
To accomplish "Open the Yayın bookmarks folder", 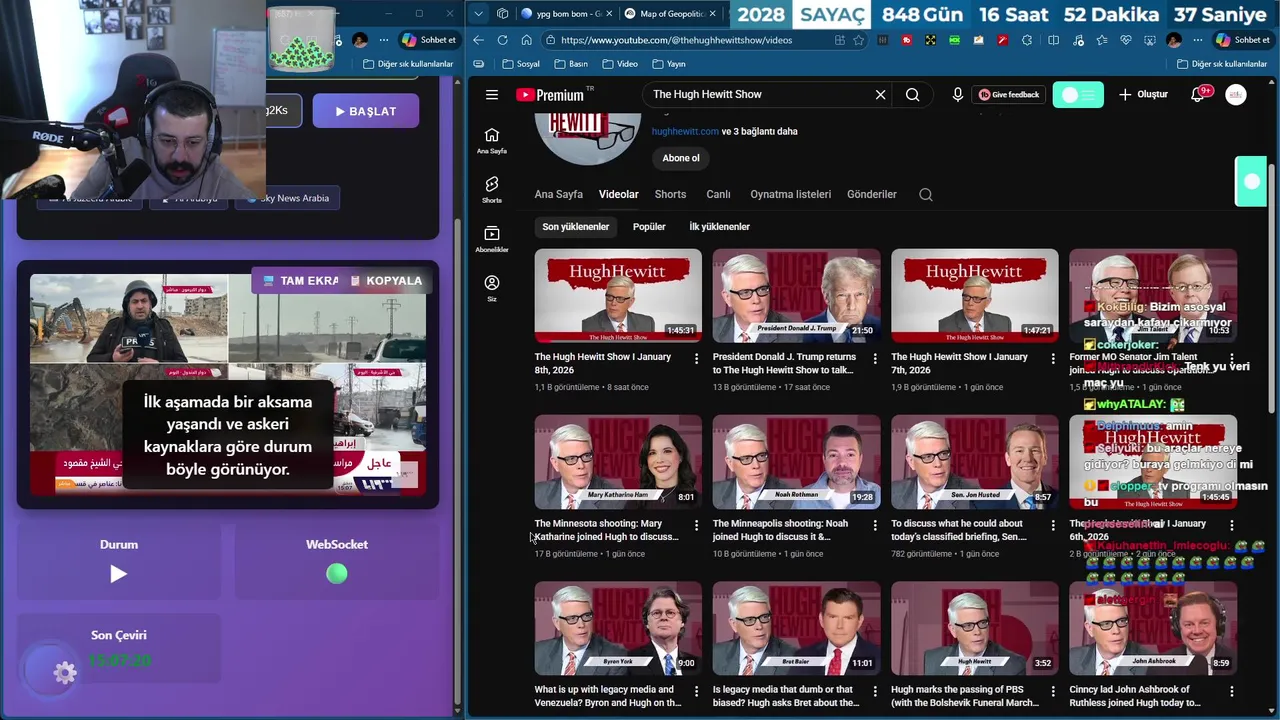I will pyautogui.click(x=668, y=64).
